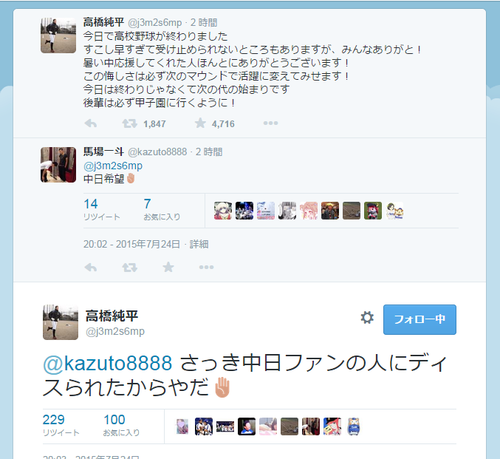
Task: View the 100 お気に入り list
Action: 121,425
